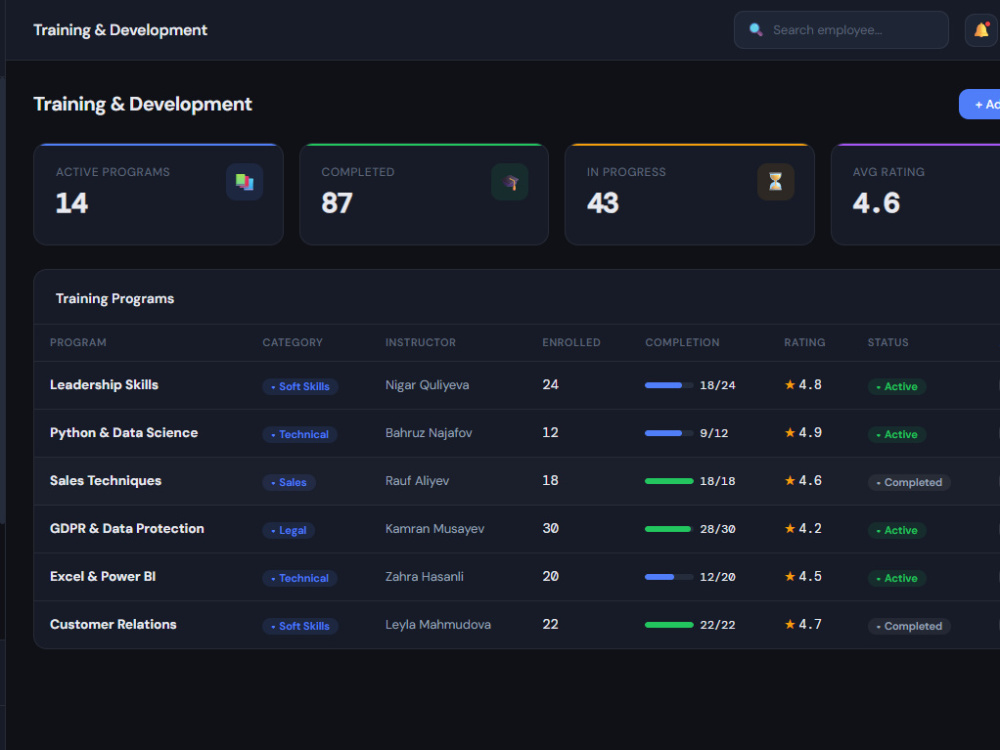Click the Legal category tag
This screenshot has height=750, width=1000.
(x=288, y=530)
